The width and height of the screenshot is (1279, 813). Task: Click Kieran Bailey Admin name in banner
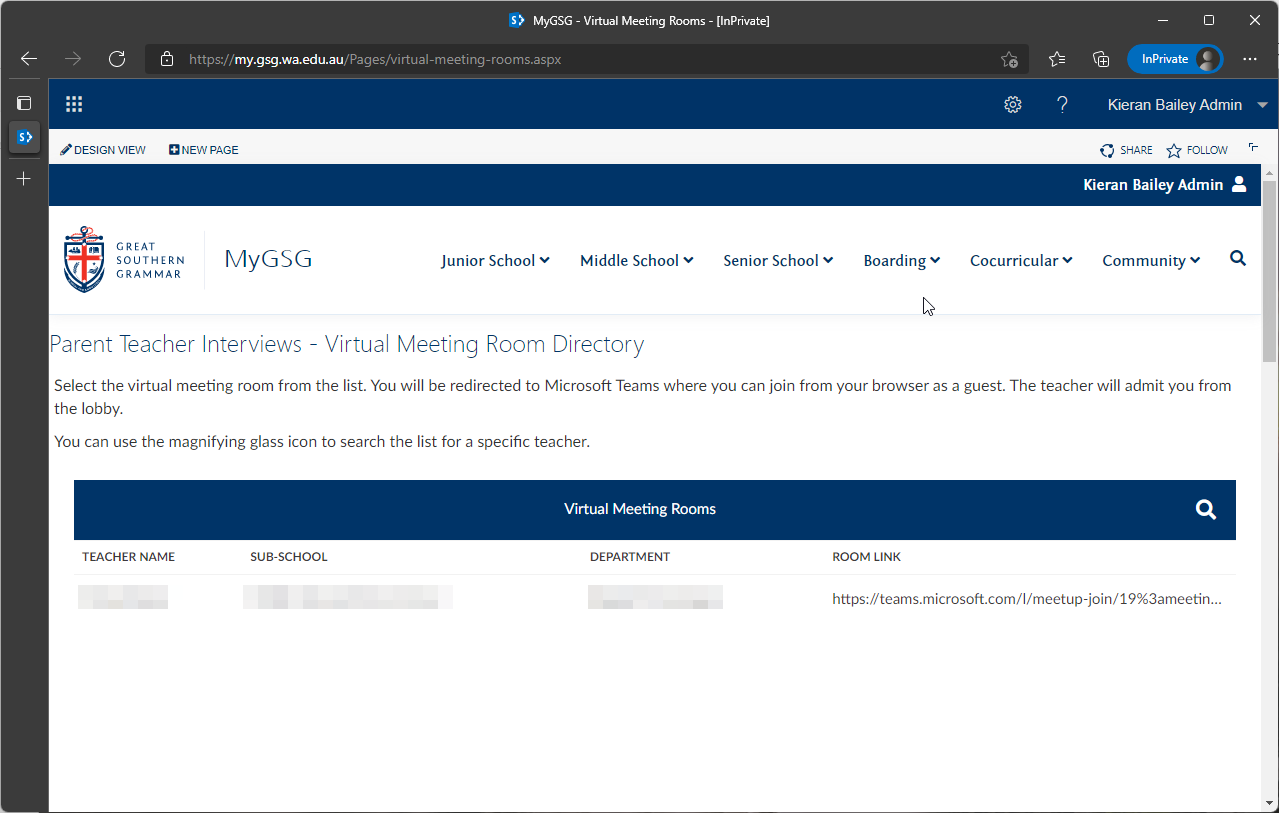[1153, 184]
